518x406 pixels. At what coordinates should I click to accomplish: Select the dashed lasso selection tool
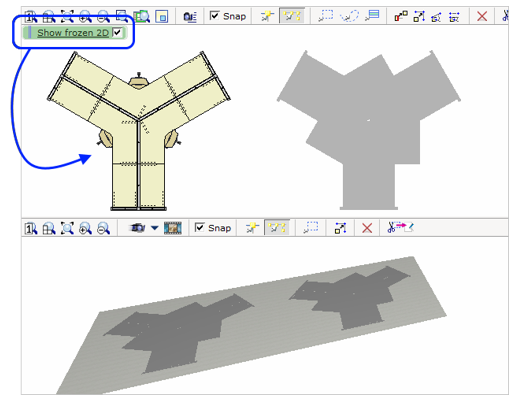tap(349, 16)
